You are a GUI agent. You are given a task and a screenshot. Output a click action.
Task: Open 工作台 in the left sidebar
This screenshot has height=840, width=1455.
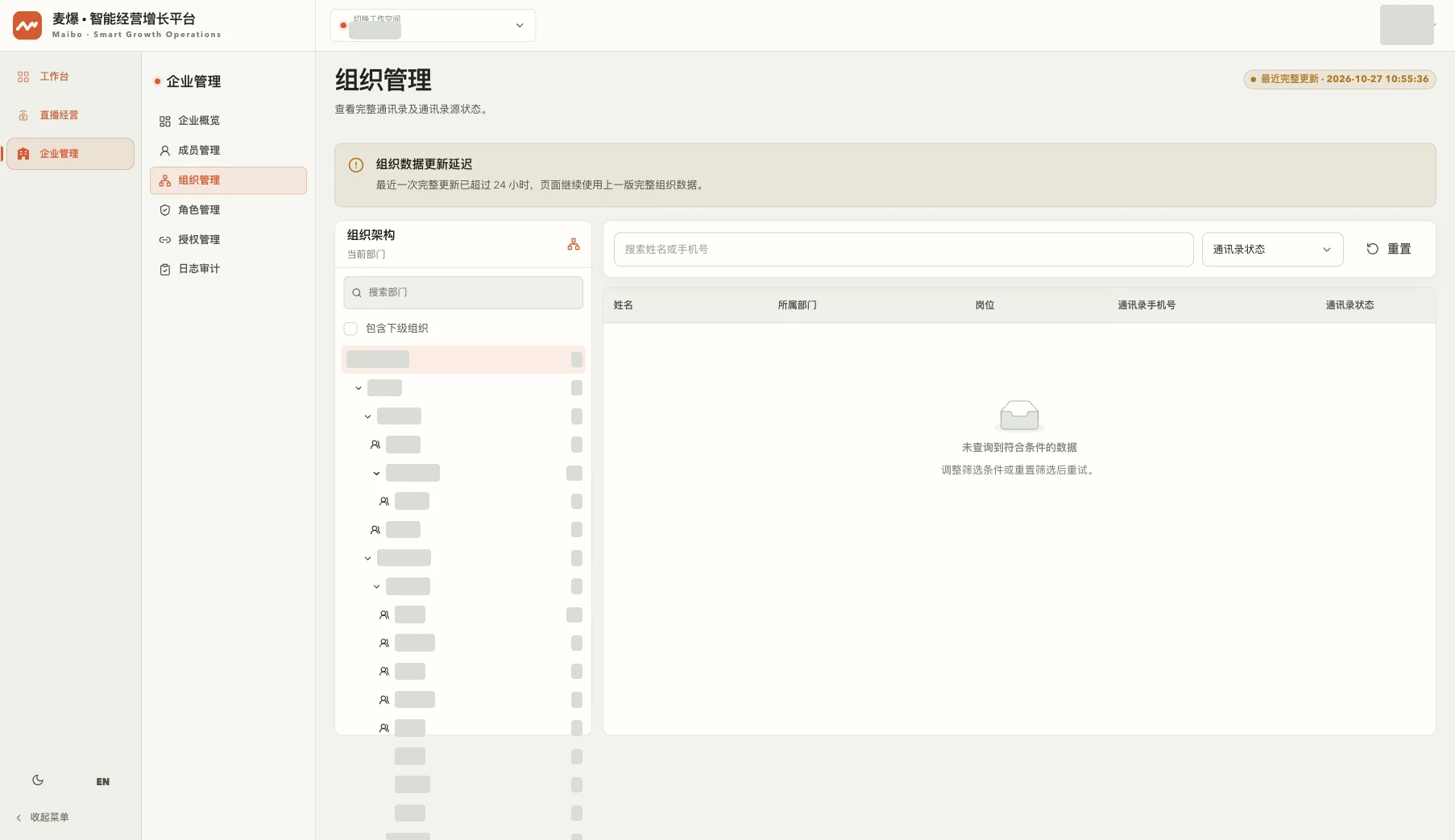tap(70, 77)
